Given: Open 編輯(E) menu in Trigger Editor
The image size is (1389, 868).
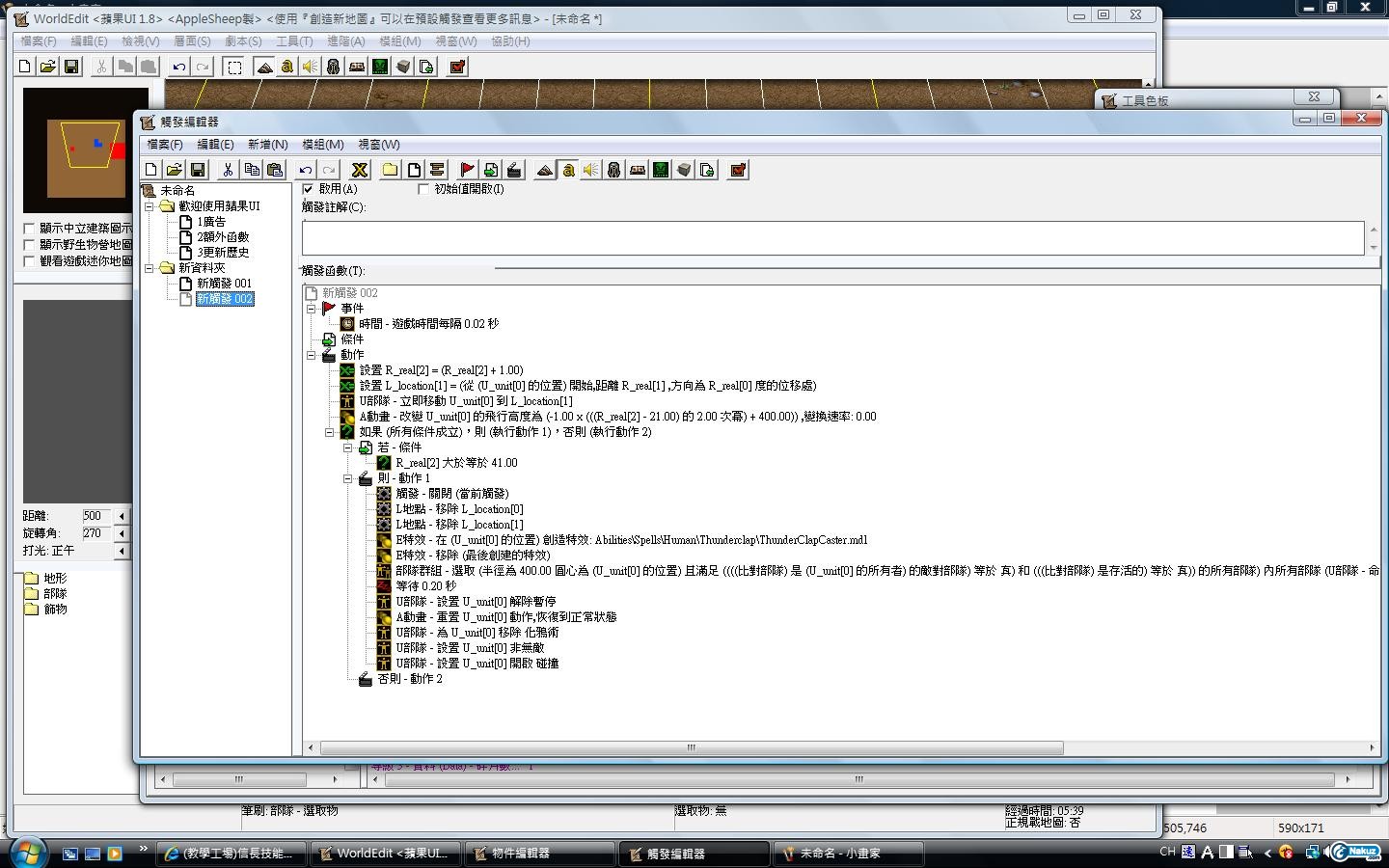Looking at the screenshot, I should [215, 145].
